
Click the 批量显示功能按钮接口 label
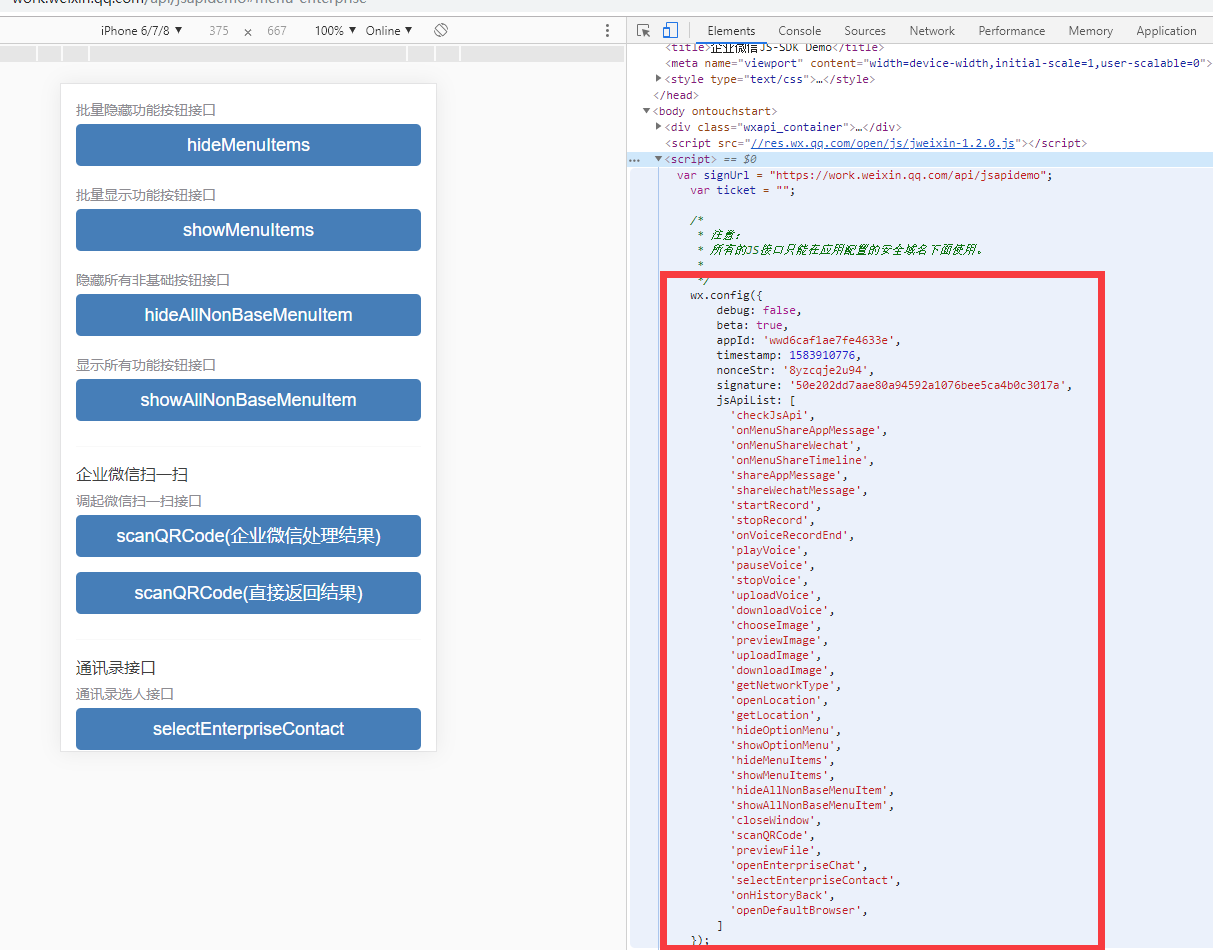pos(146,195)
